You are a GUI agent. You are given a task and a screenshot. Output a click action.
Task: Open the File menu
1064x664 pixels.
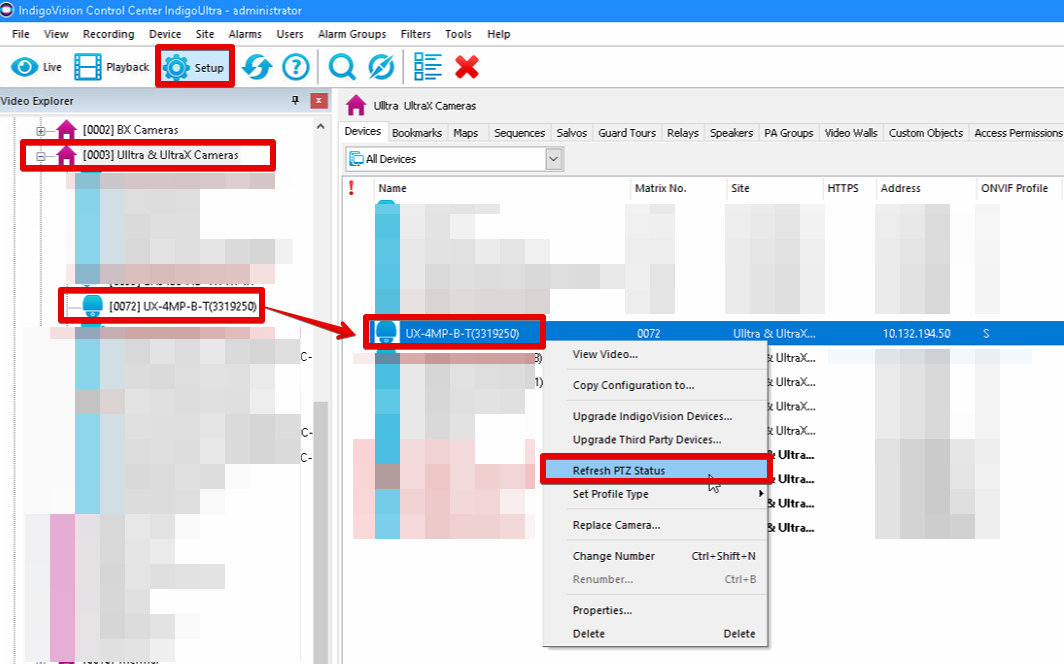click(20, 34)
